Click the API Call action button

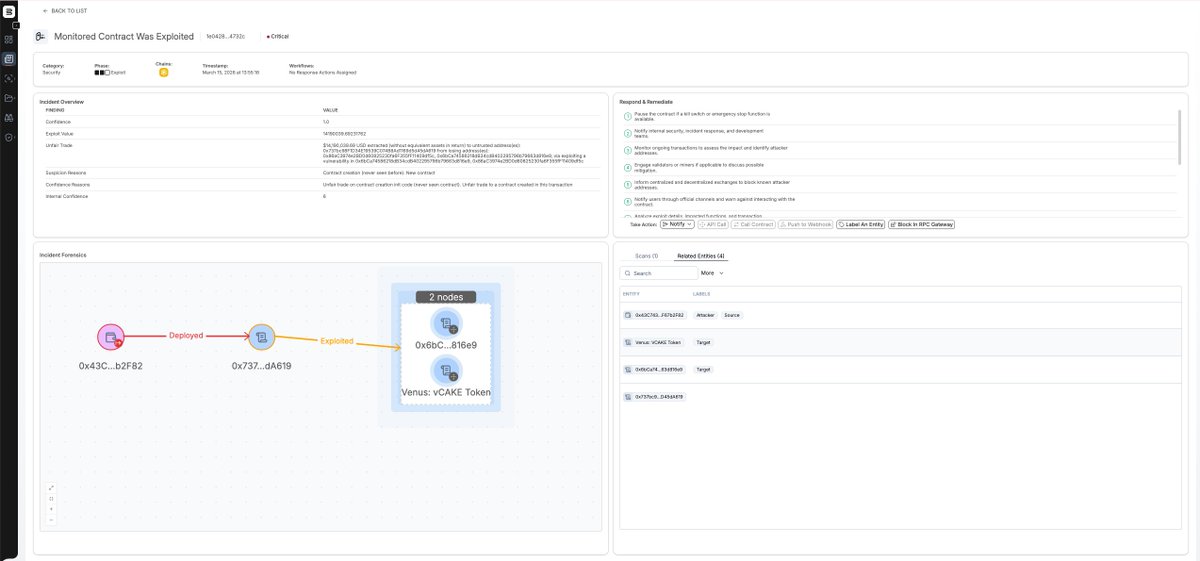tap(713, 224)
